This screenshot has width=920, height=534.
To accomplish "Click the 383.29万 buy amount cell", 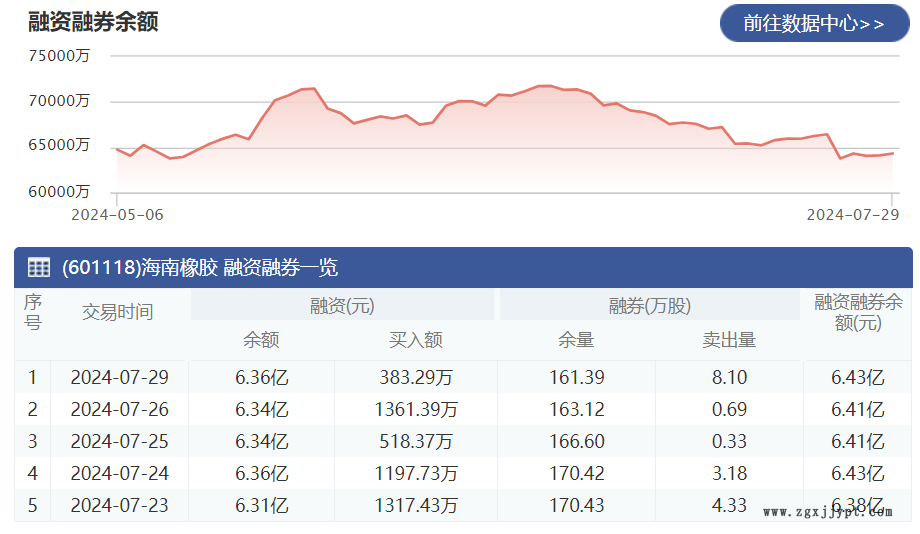I will (415, 377).
